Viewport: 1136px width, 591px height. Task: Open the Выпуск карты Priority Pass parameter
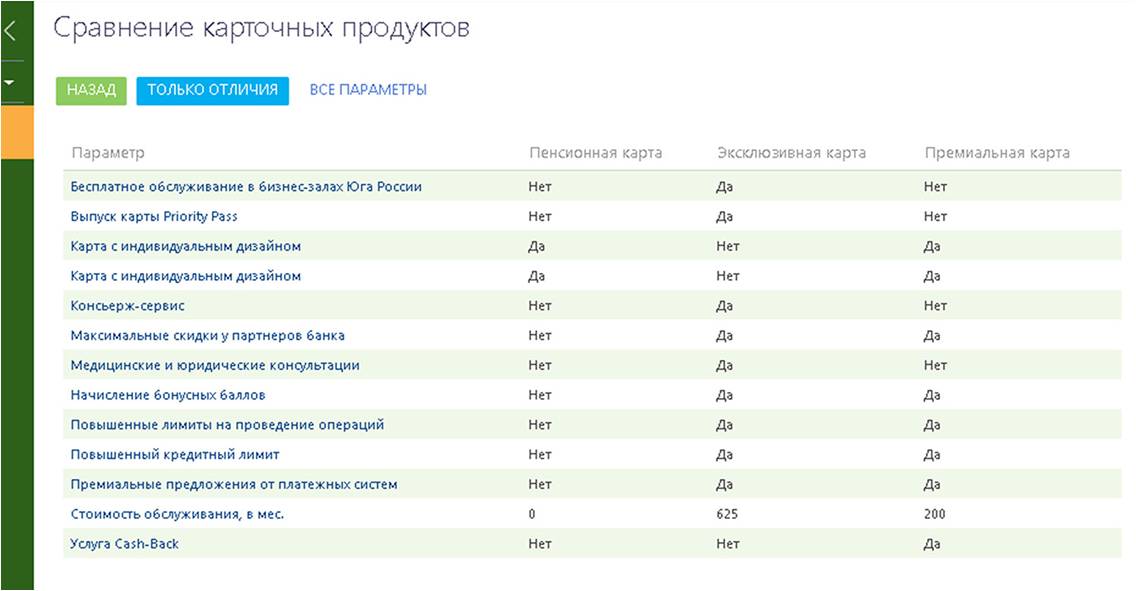[154, 216]
